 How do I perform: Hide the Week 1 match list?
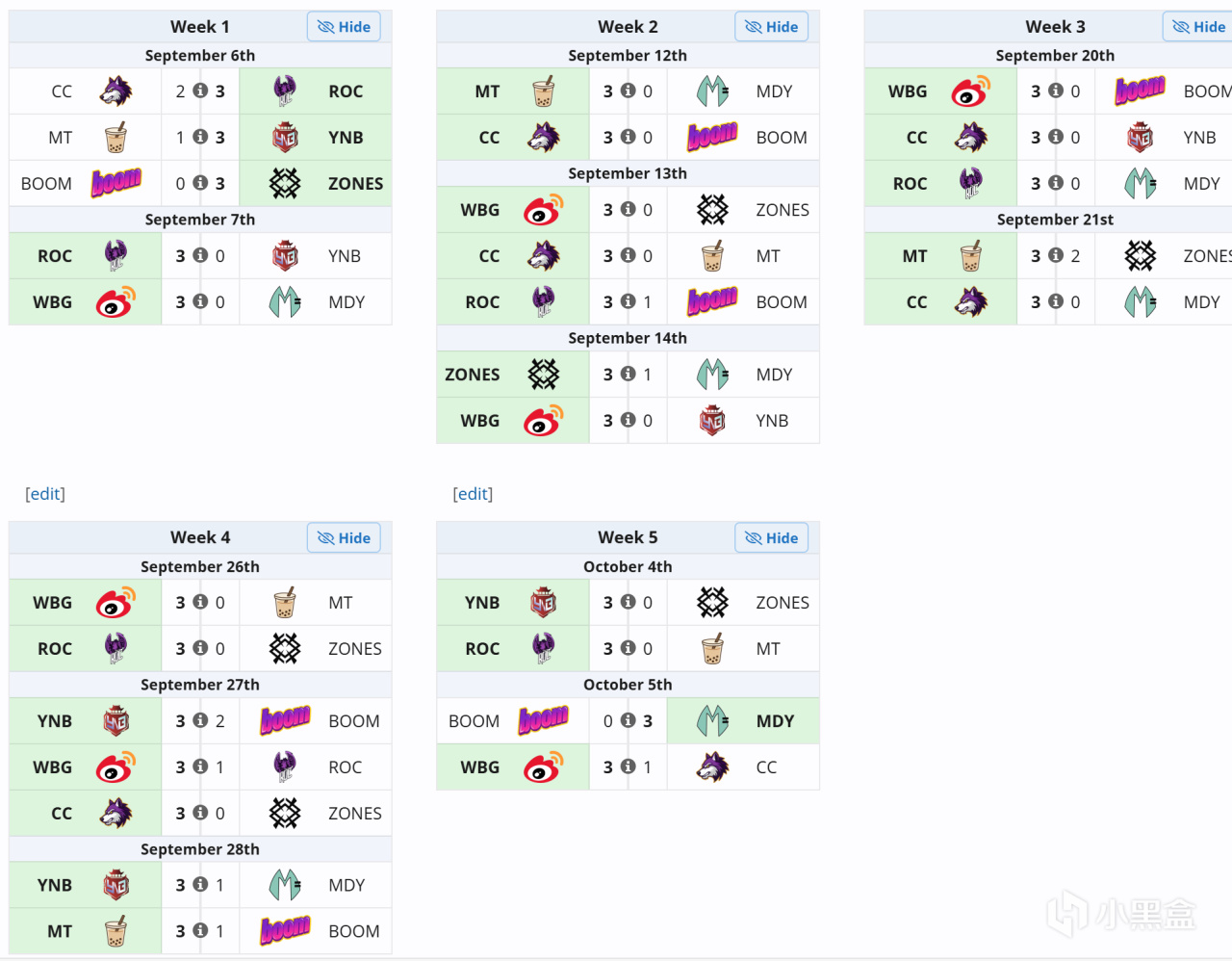click(x=344, y=27)
